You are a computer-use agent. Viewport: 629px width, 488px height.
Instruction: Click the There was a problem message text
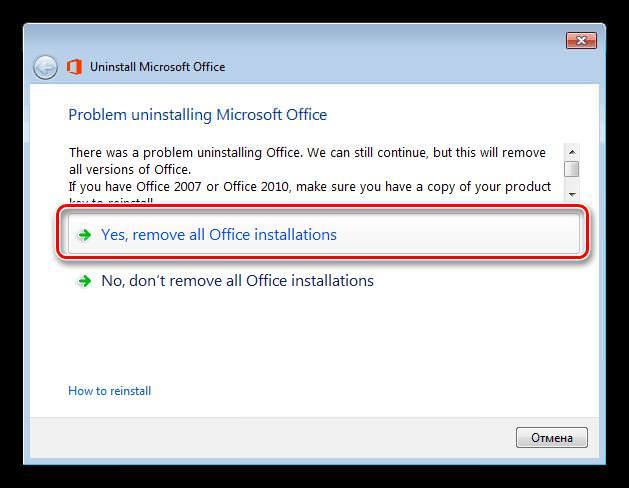point(307,161)
